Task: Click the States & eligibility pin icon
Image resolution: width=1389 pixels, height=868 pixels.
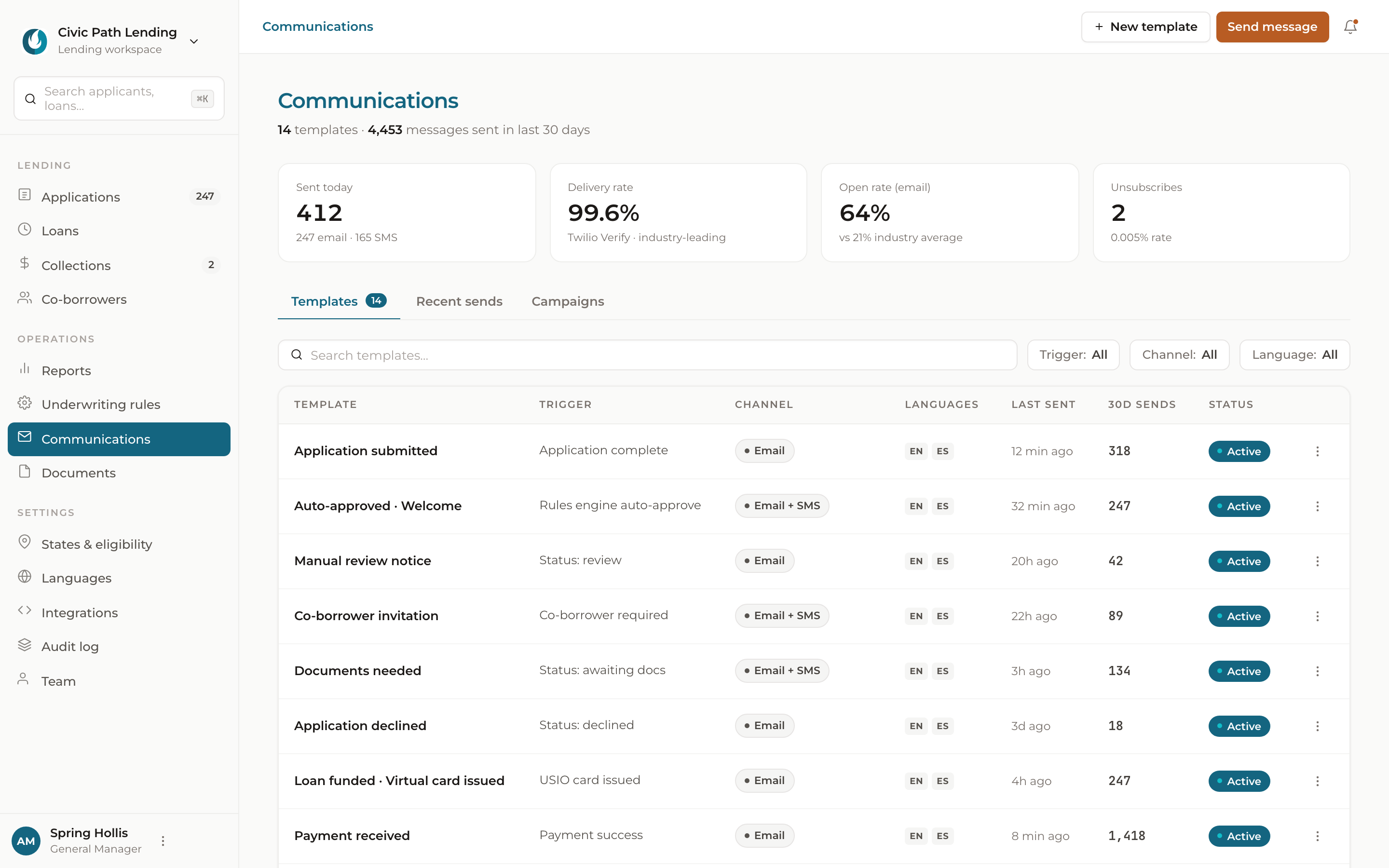Action: [25, 542]
